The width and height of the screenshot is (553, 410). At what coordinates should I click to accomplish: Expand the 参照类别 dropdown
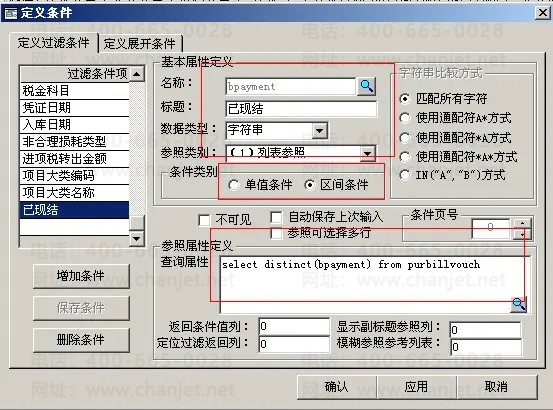(367, 153)
